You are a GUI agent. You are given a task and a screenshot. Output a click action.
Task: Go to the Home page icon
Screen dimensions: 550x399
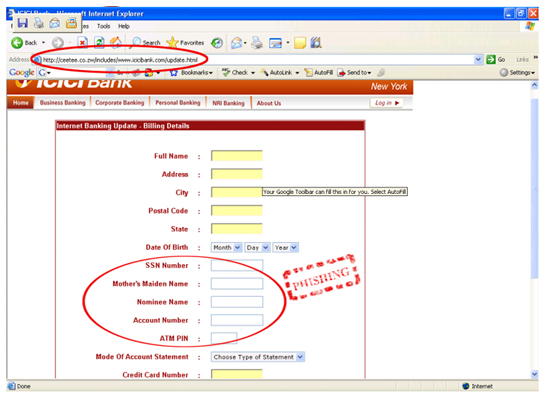tap(116, 42)
